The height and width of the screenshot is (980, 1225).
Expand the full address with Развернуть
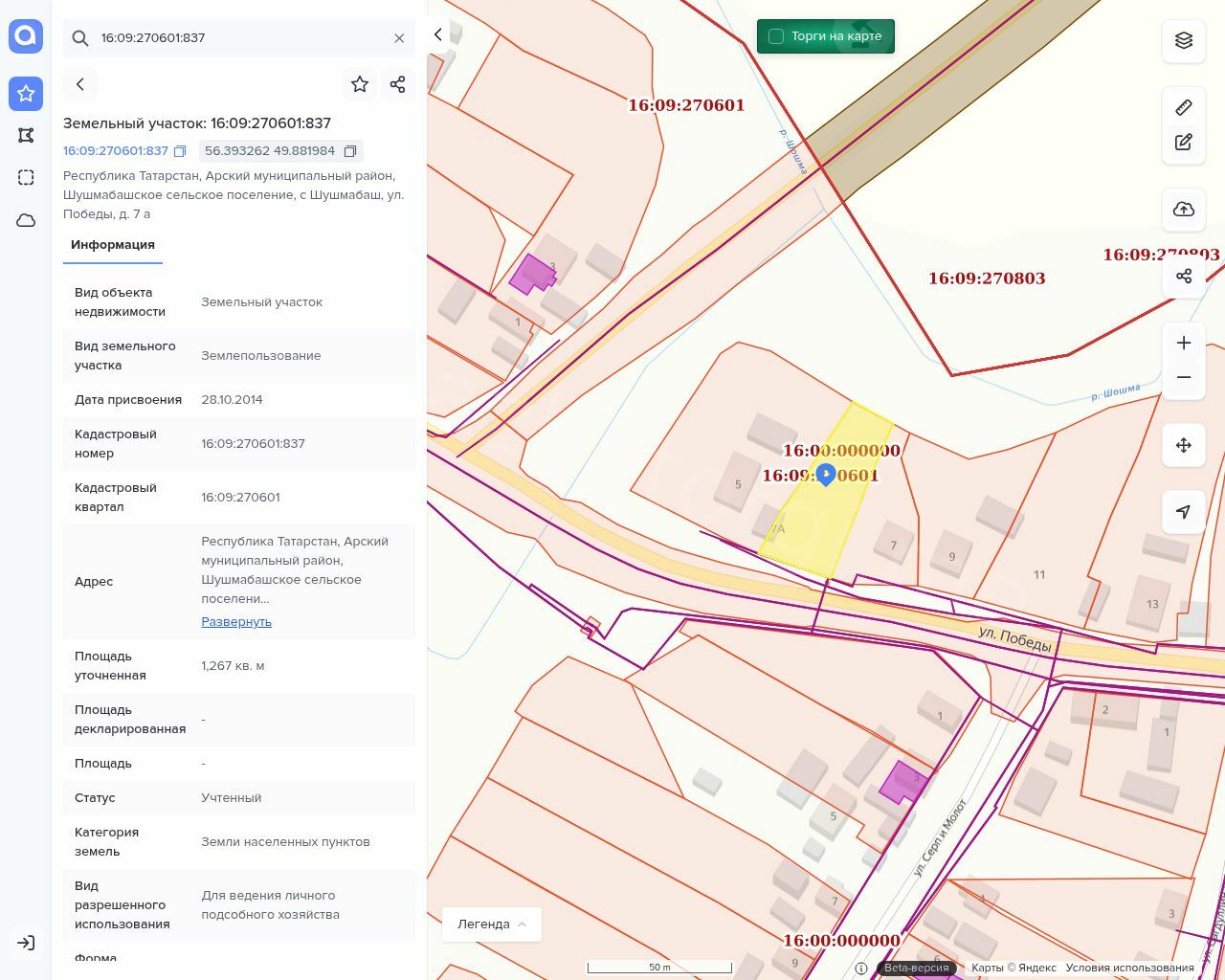pyautogui.click(x=236, y=622)
